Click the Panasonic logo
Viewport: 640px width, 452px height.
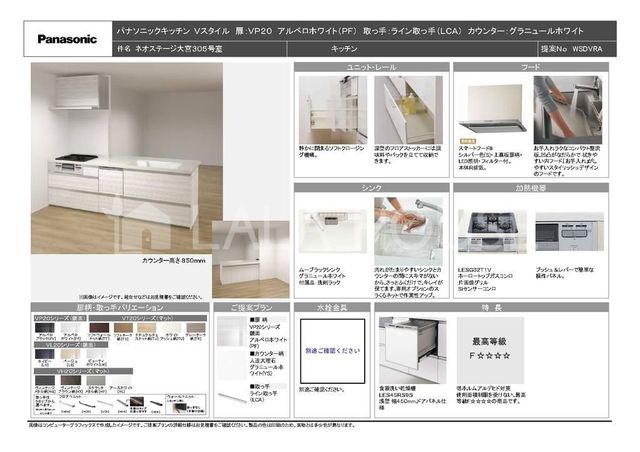(67, 39)
